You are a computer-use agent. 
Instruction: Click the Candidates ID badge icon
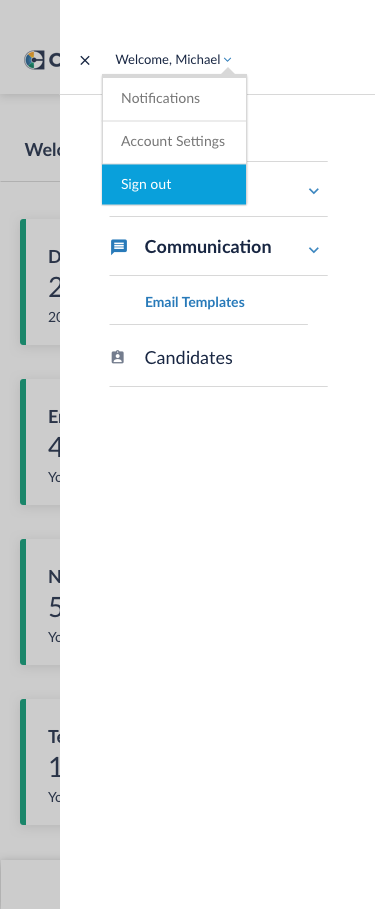pyautogui.click(x=118, y=357)
